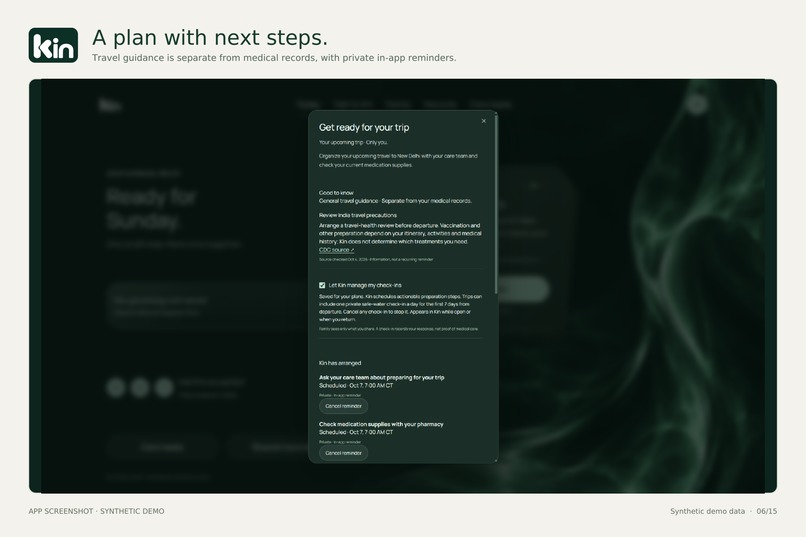Screen dimensions: 806x537
Task: Click 'APP SCREENSHOT · SYNTHETIC DEMO' footer label
Action: 97,511
